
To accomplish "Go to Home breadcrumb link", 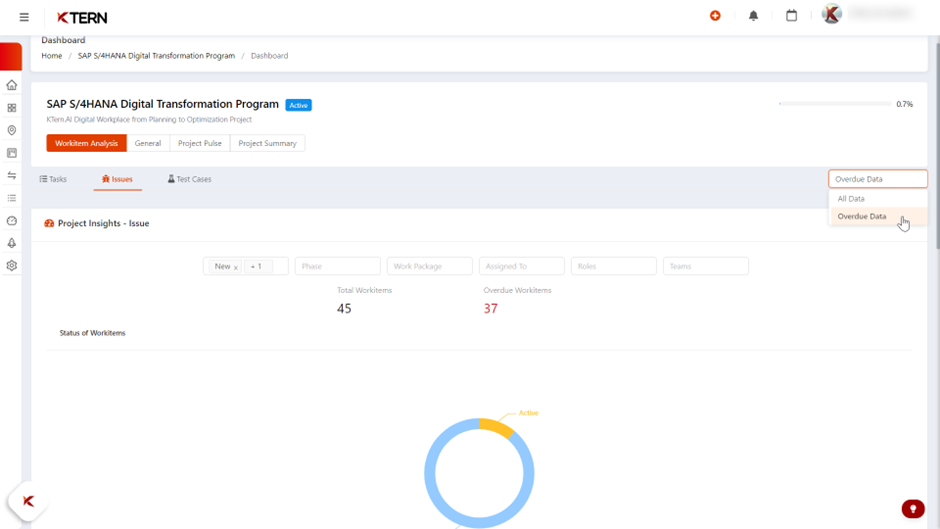I will pyautogui.click(x=52, y=56).
